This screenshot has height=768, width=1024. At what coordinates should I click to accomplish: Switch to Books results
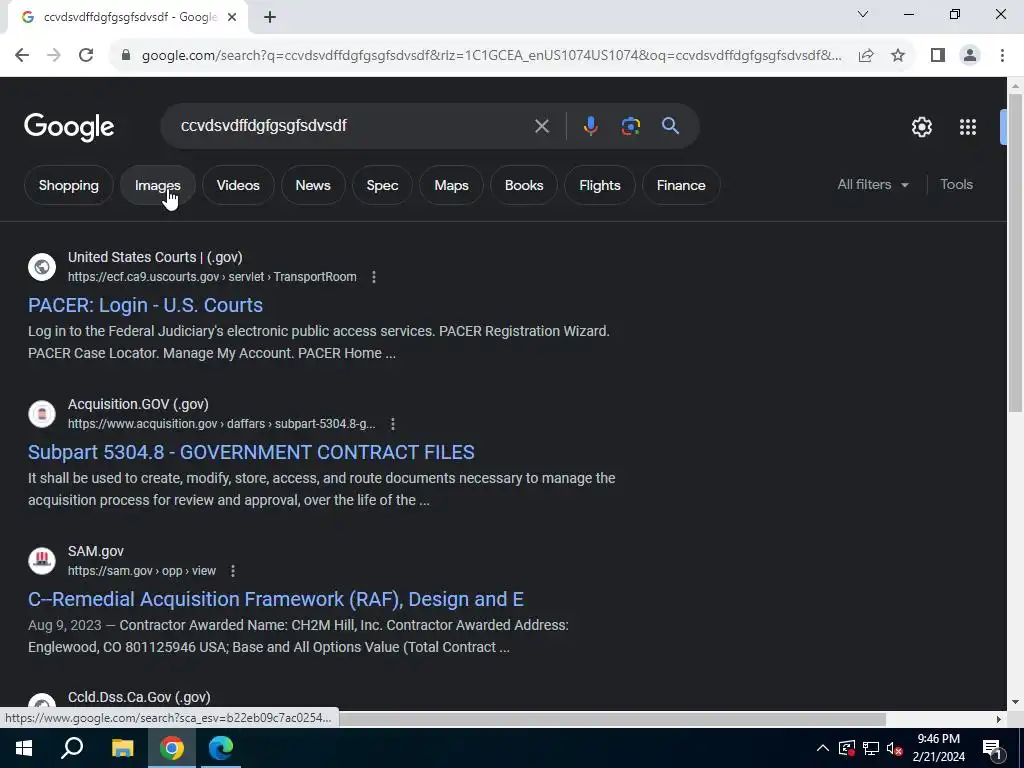[x=524, y=185]
